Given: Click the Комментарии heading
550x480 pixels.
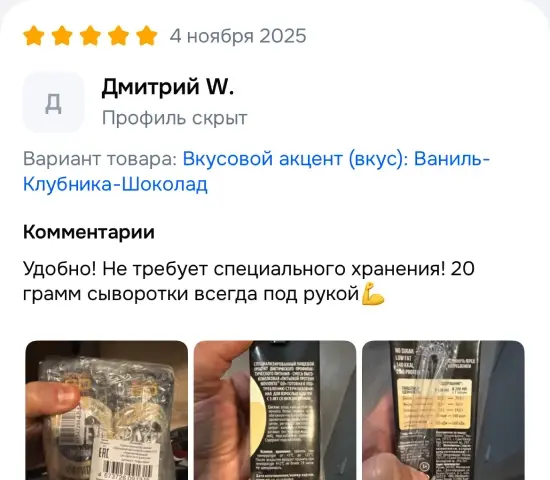Looking at the screenshot, I should click(89, 232).
